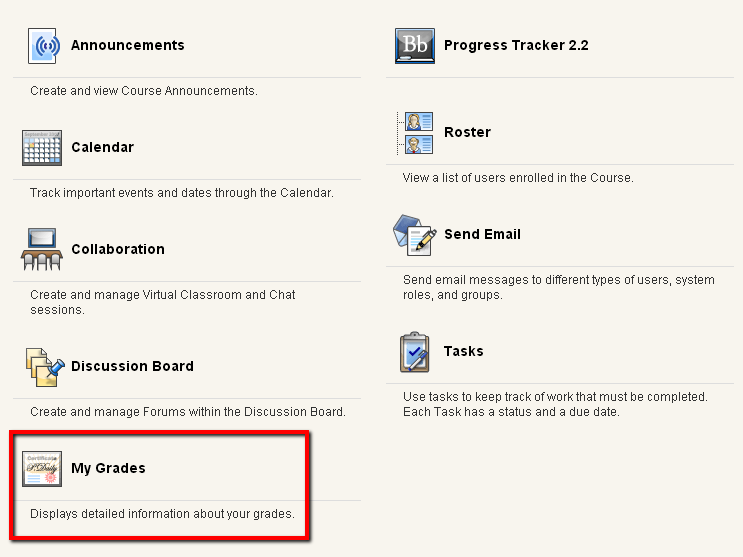
Task: Open the Calendar grid icon
Action: tap(42, 148)
